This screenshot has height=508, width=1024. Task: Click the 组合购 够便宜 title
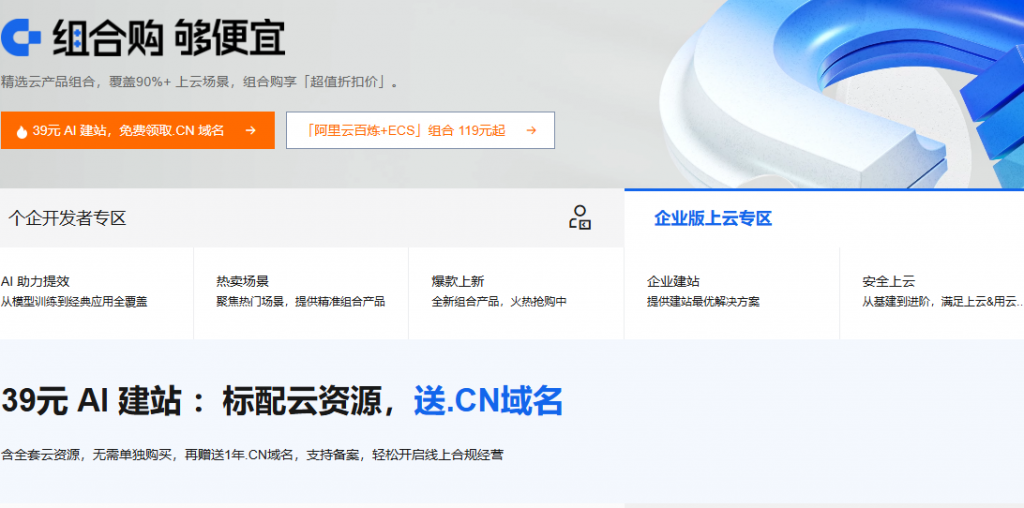click(x=168, y=38)
